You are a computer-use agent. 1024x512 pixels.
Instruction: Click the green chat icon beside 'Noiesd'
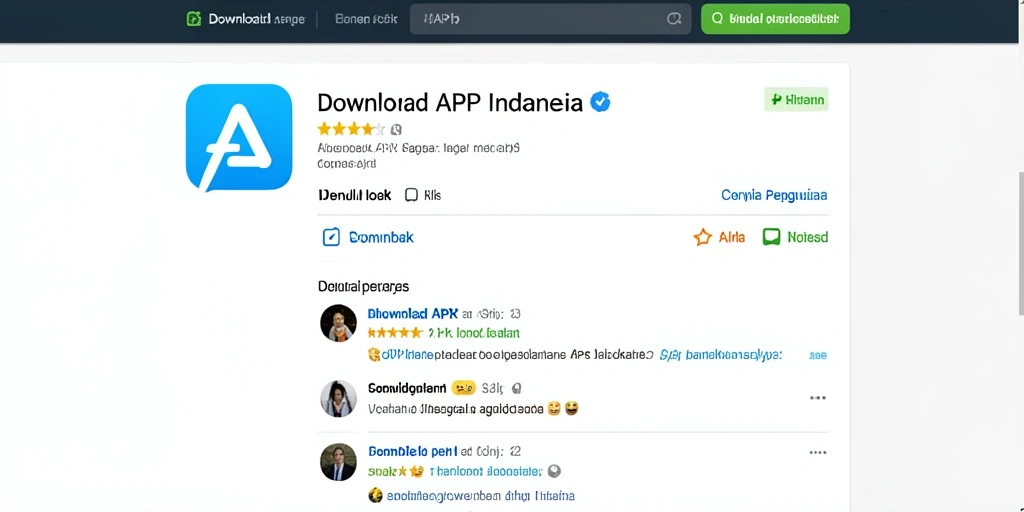771,236
